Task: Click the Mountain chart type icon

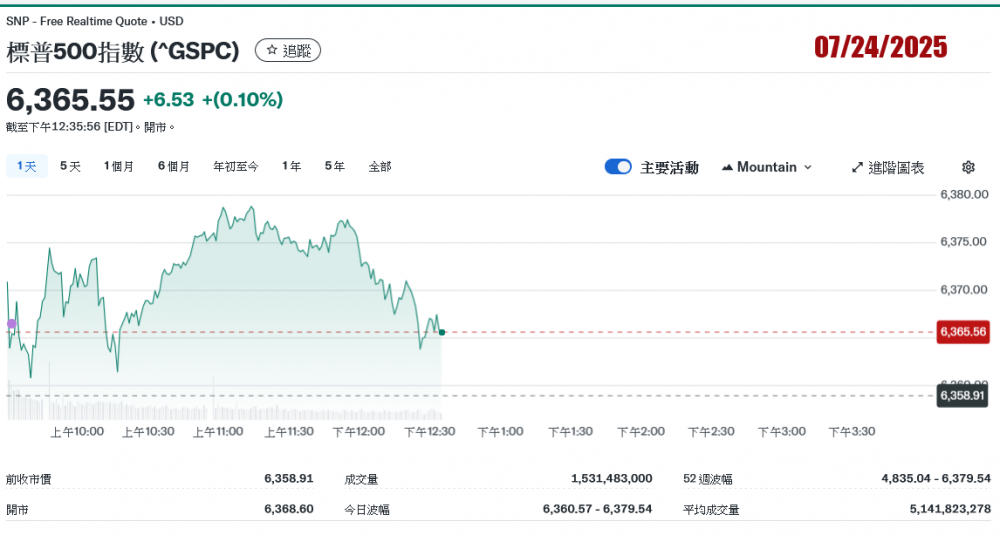Action: point(727,167)
